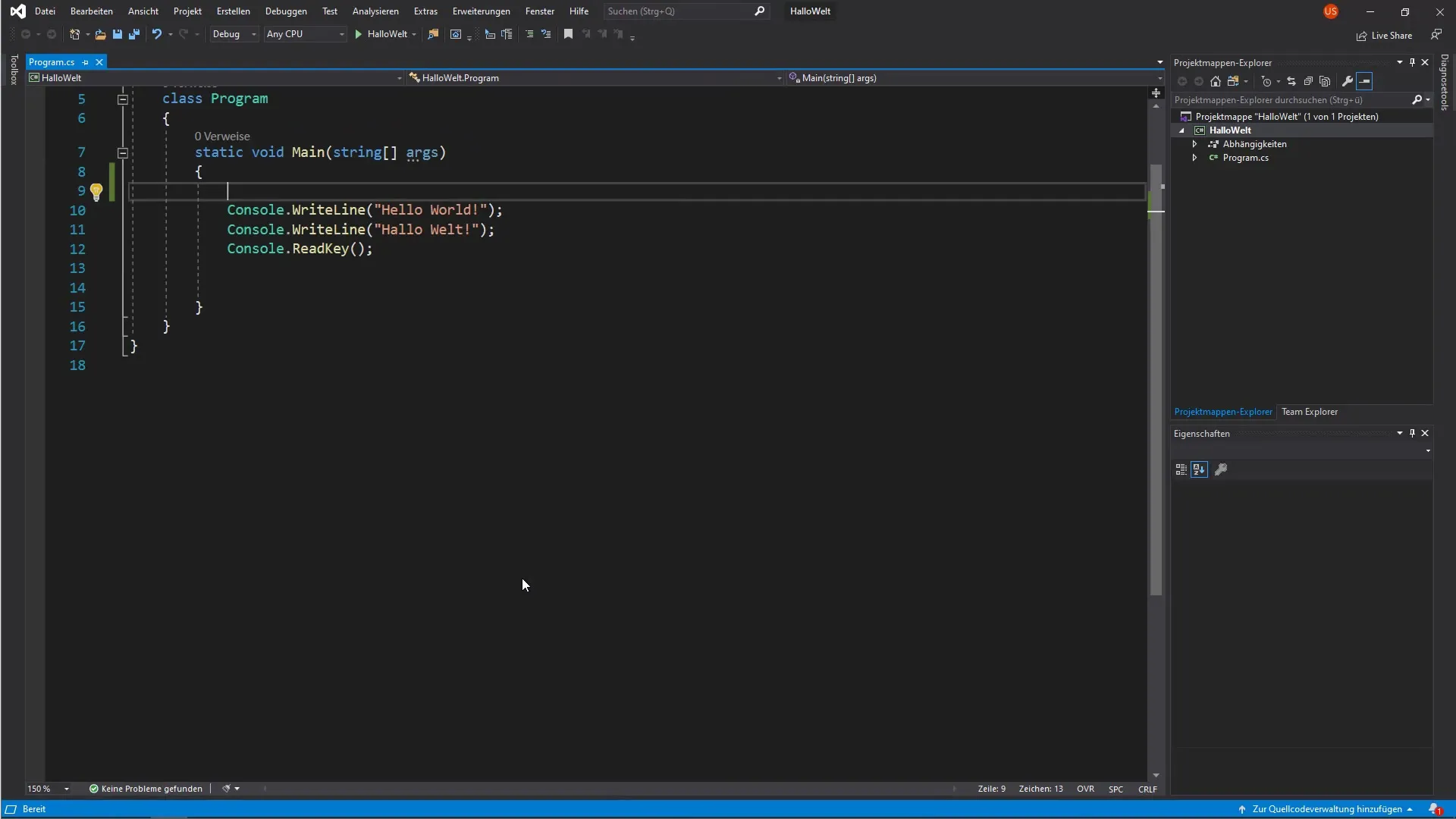Click the Categorized icon in Eigenschaften panel
Screen dimensions: 1456x819
[x=1181, y=469]
